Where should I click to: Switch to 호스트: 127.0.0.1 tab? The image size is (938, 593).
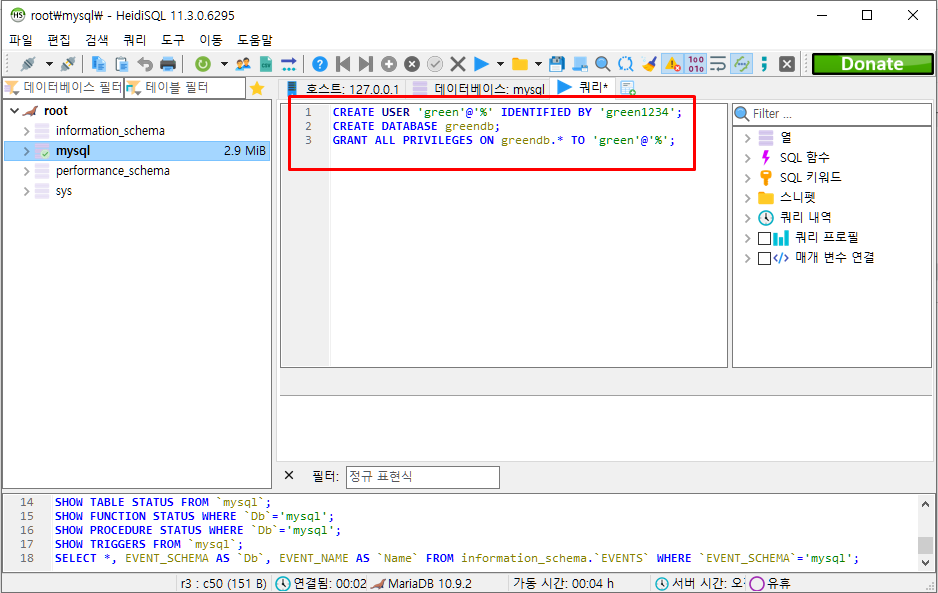pos(343,89)
